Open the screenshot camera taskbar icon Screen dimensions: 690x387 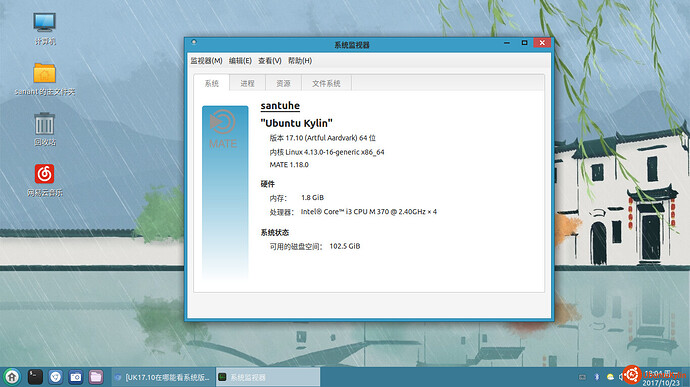tap(76, 377)
